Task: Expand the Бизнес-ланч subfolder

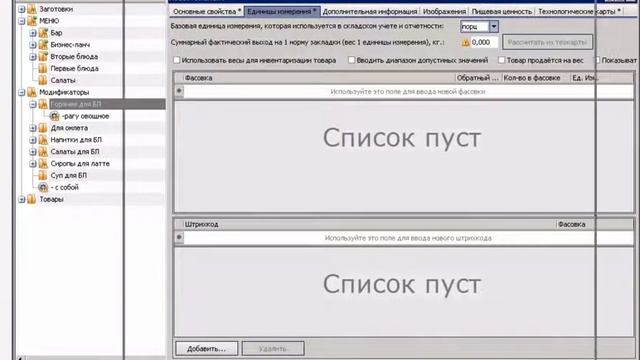Action: [33, 44]
